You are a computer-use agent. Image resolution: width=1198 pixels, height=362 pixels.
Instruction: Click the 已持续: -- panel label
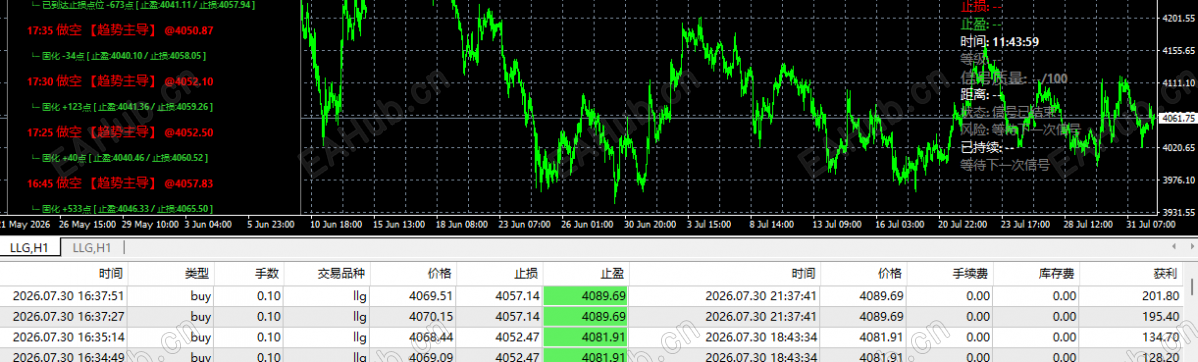986,146
